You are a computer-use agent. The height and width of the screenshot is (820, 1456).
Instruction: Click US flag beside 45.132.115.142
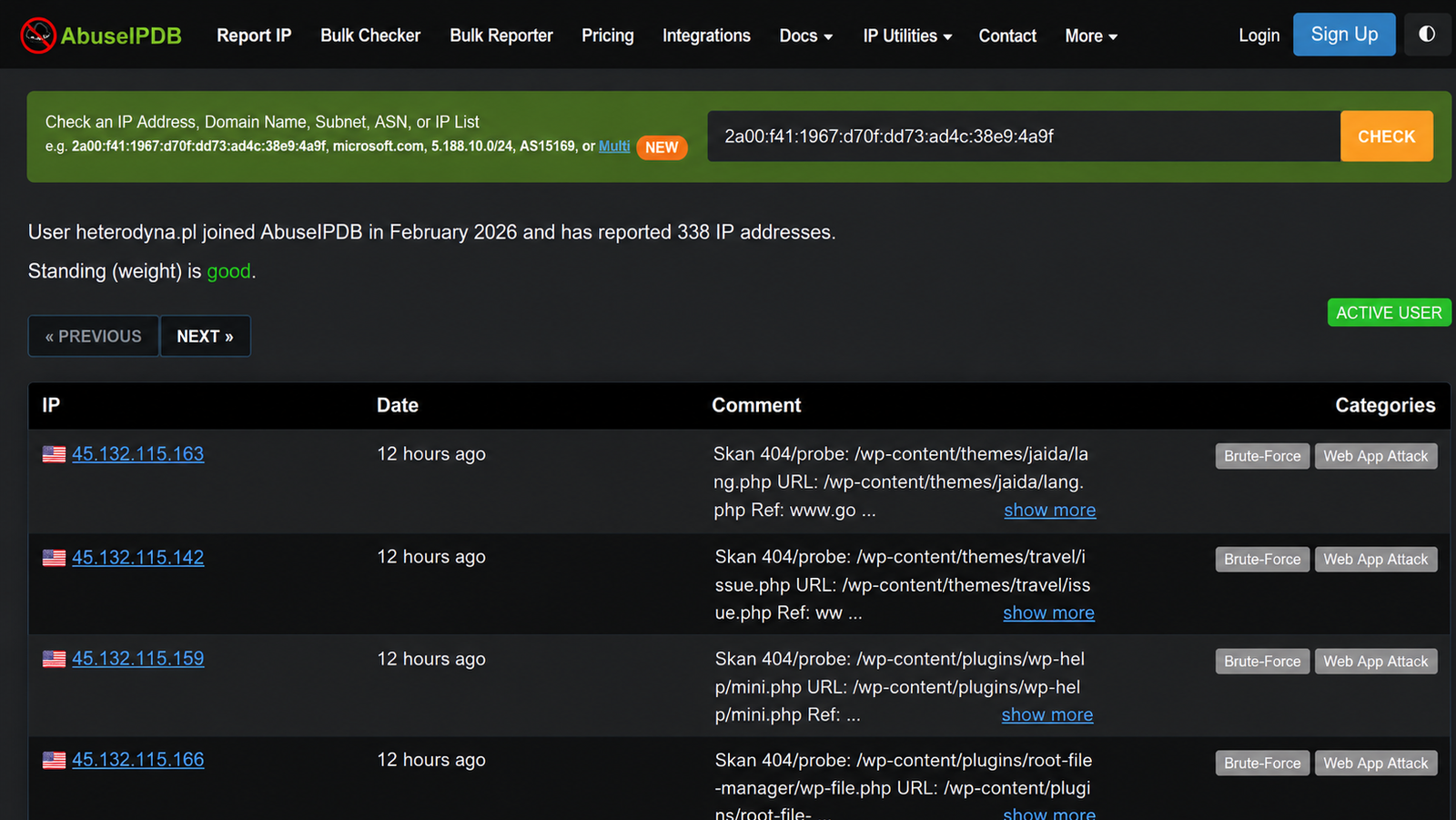point(54,558)
